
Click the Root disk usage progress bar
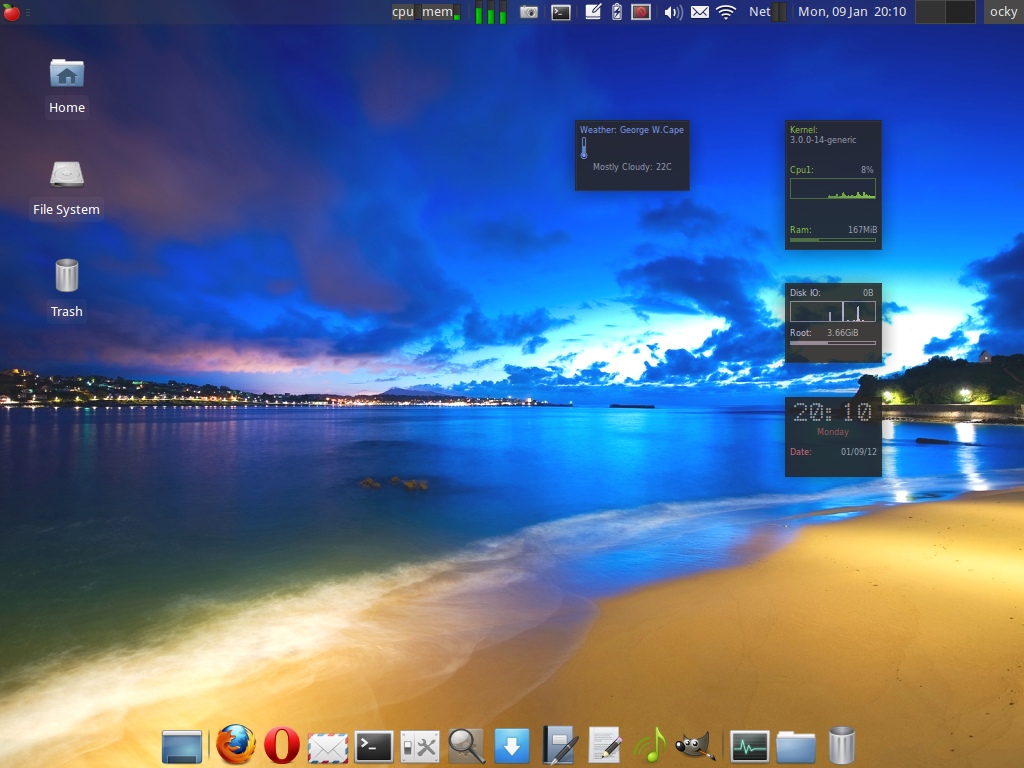click(833, 343)
